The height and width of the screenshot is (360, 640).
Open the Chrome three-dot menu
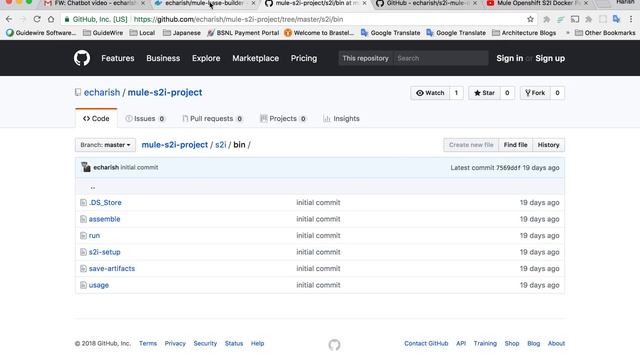631,19
